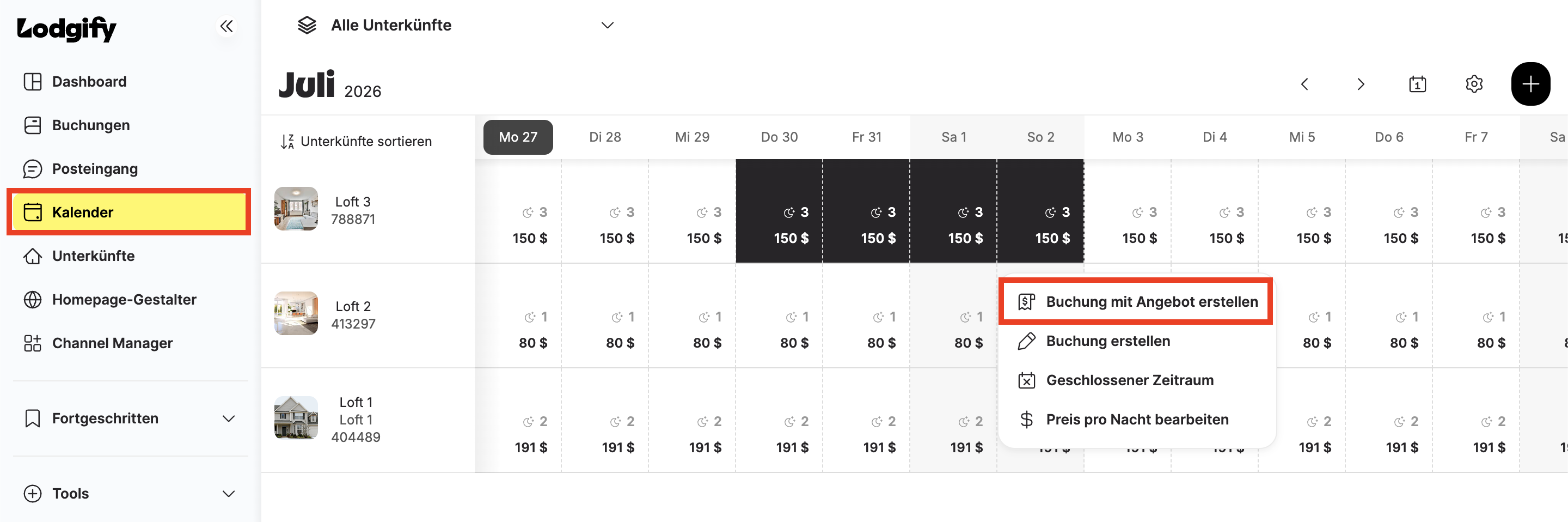Collapse the sidebar with double-chevron icon
1568x522 pixels.
tap(226, 26)
